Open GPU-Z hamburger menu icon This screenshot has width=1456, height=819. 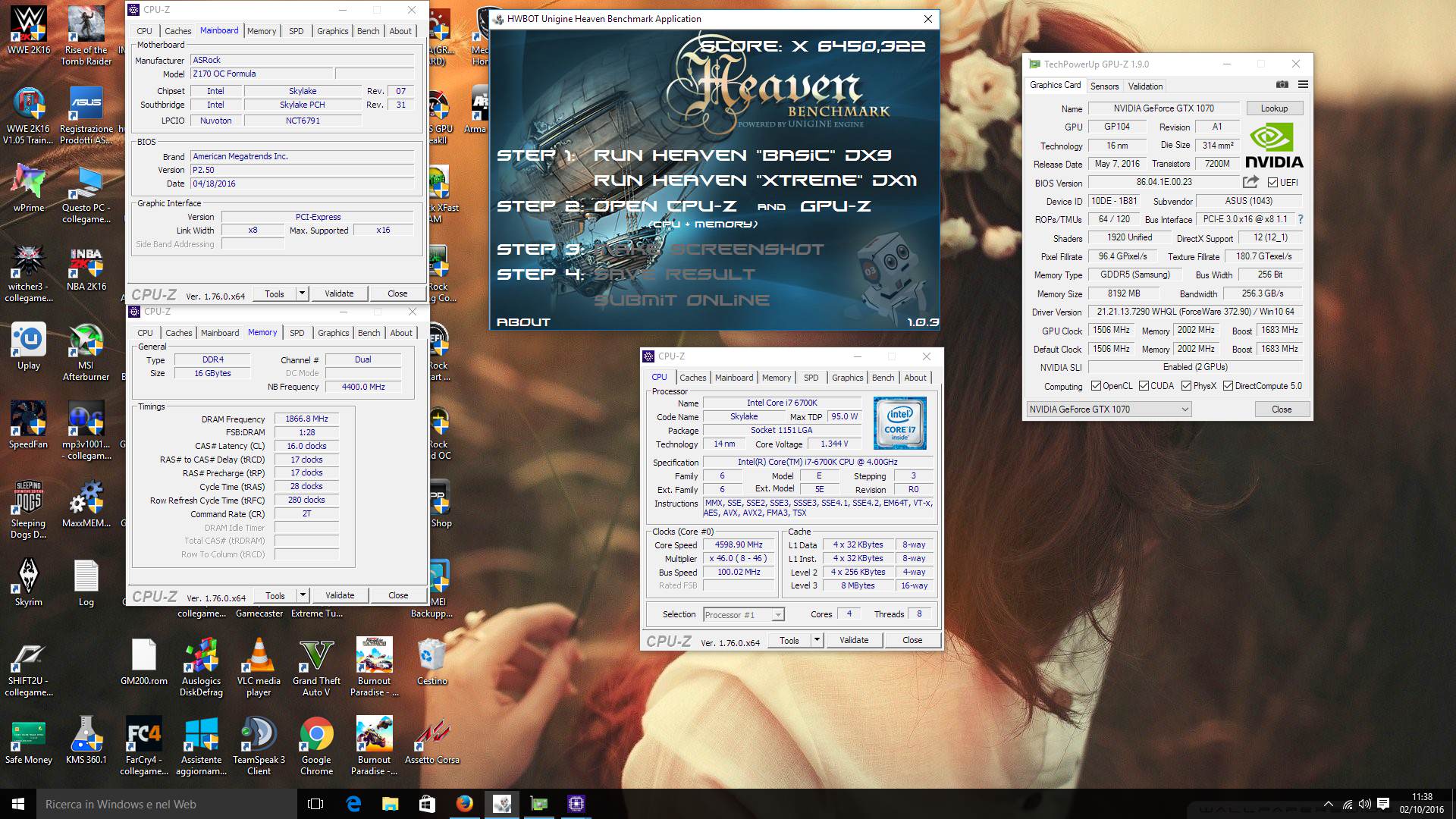(1303, 85)
